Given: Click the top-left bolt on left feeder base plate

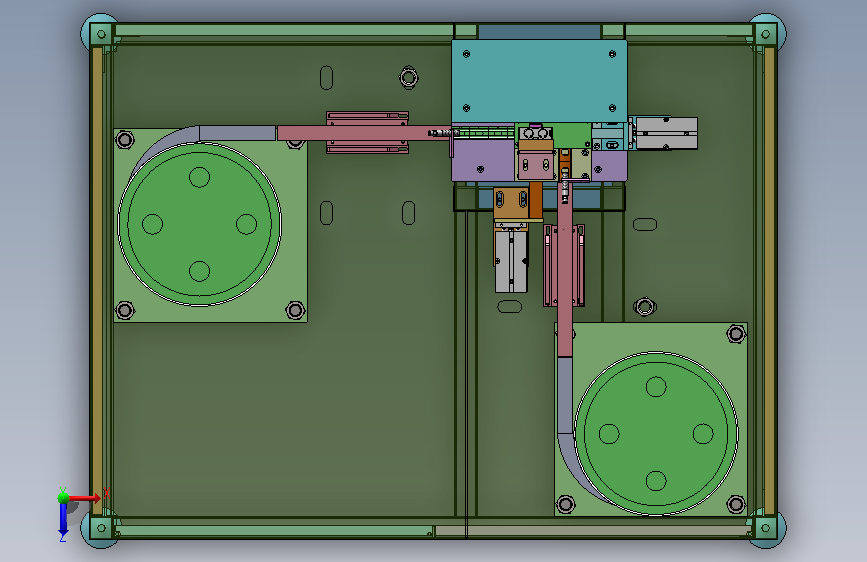Looking at the screenshot, I should 124,139.
